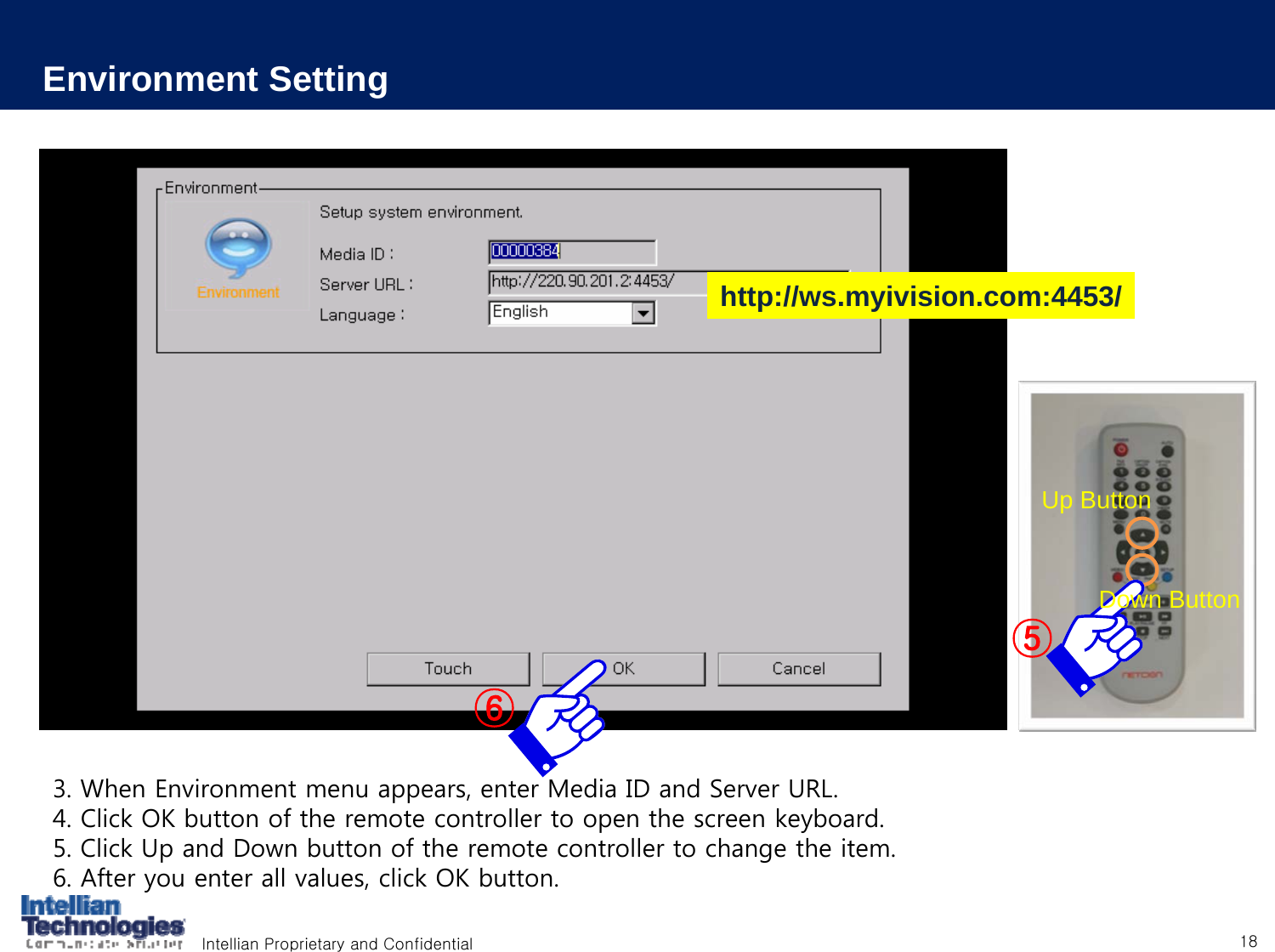Select the Up button on the remote

pos(1142,535)
